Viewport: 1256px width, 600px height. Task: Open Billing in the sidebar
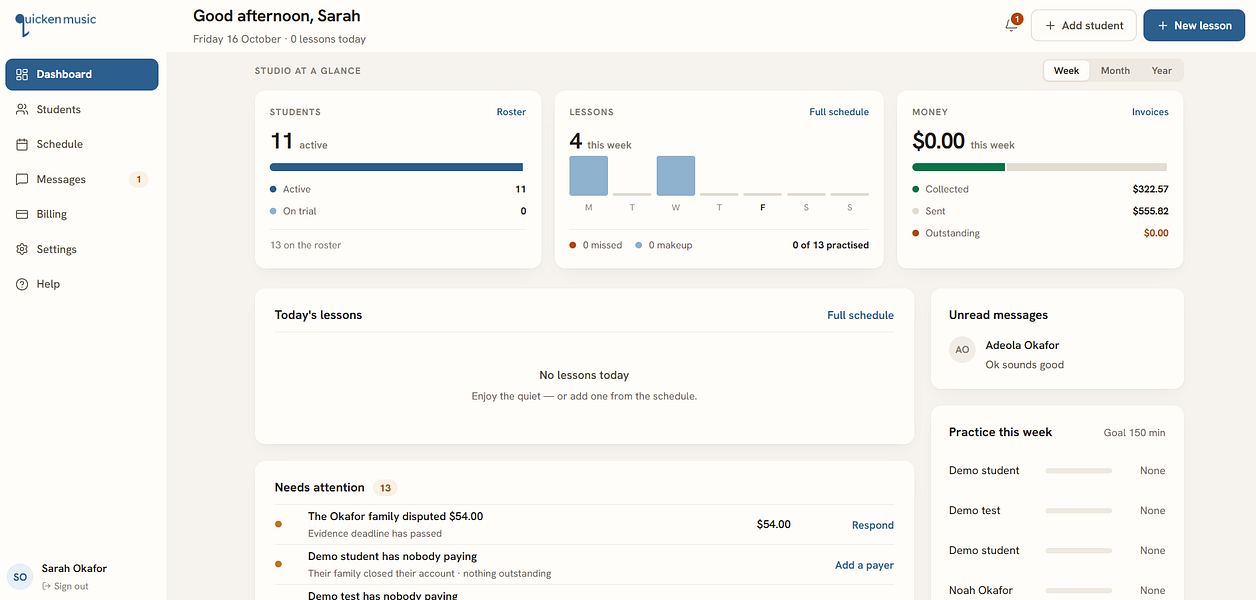(x=82, y=215)
